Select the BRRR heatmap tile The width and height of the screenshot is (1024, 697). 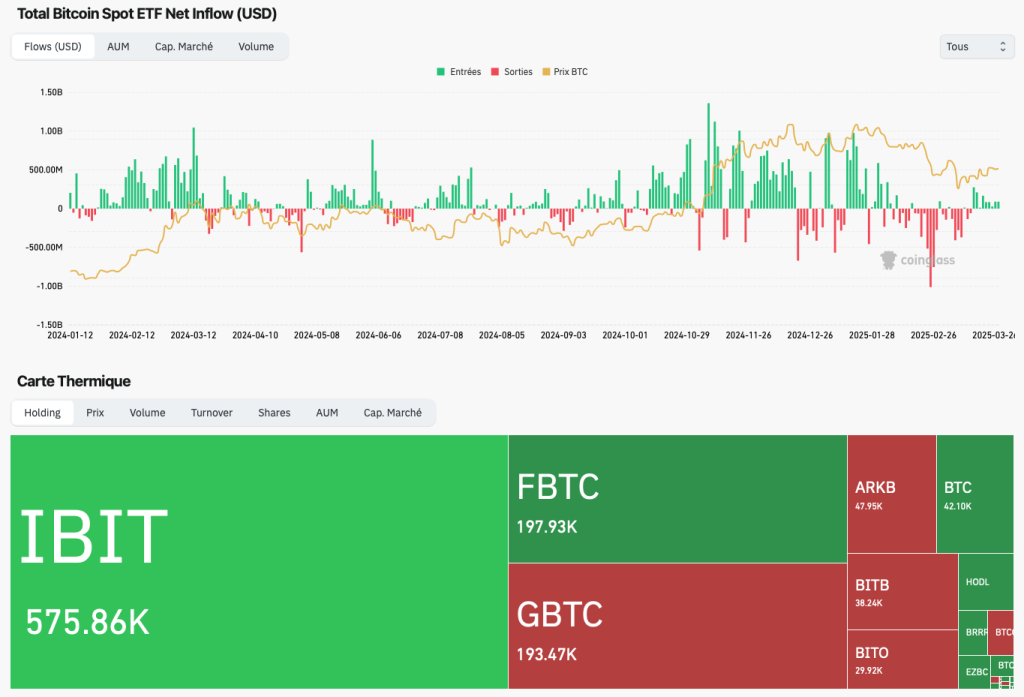click(x=973, y=632)
